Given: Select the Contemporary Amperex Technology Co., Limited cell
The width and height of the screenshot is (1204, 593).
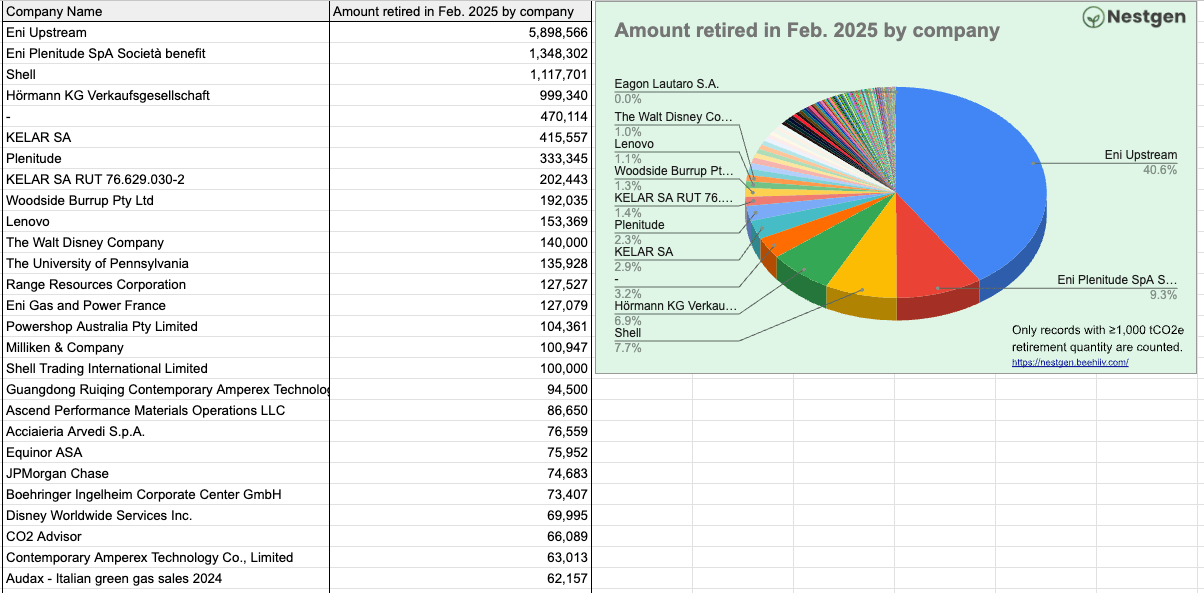Looking at the screenshot, I should pyautogui.click(x=165, y=558).
